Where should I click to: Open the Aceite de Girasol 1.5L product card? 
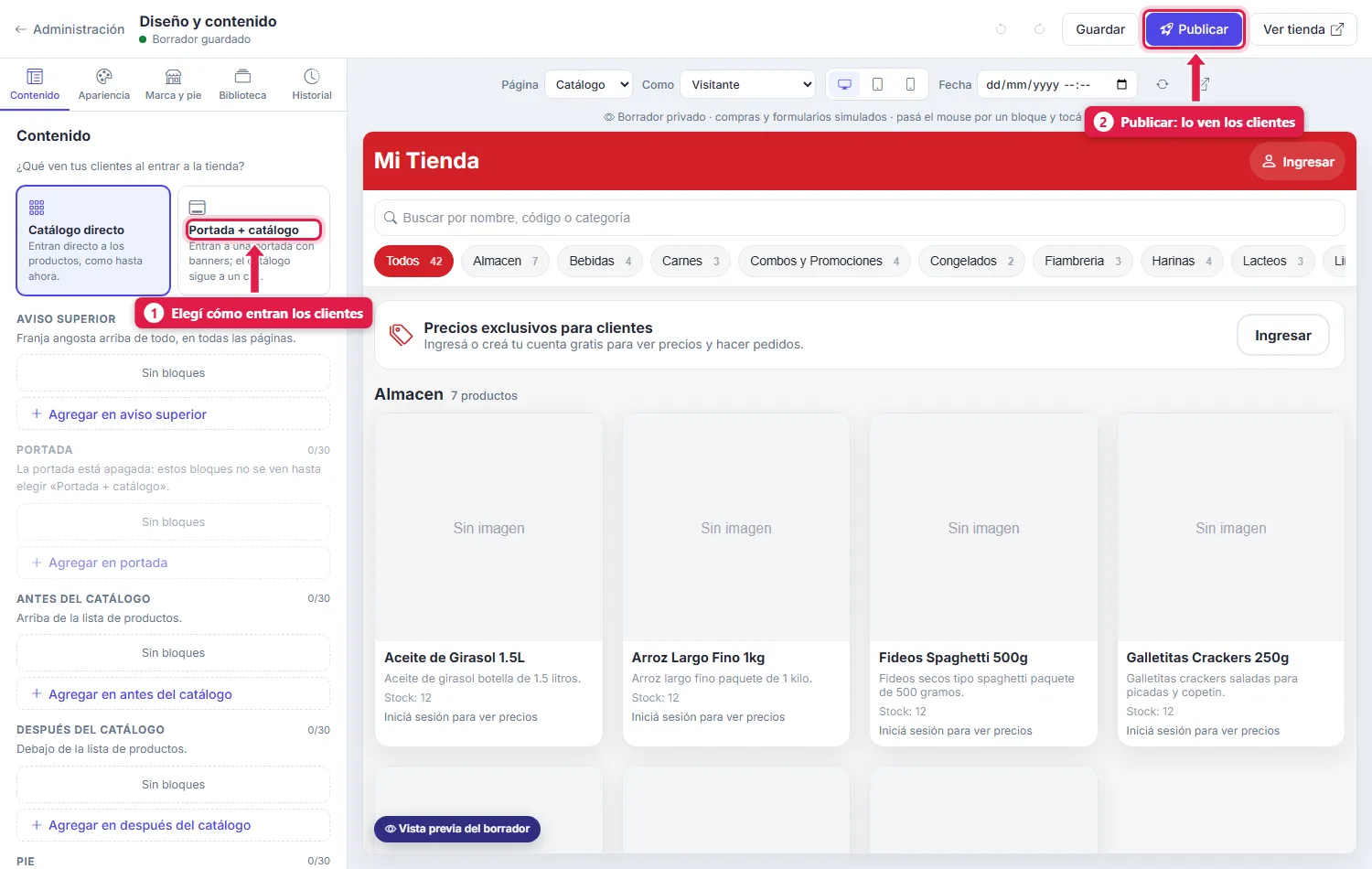[x=488, y=580]
